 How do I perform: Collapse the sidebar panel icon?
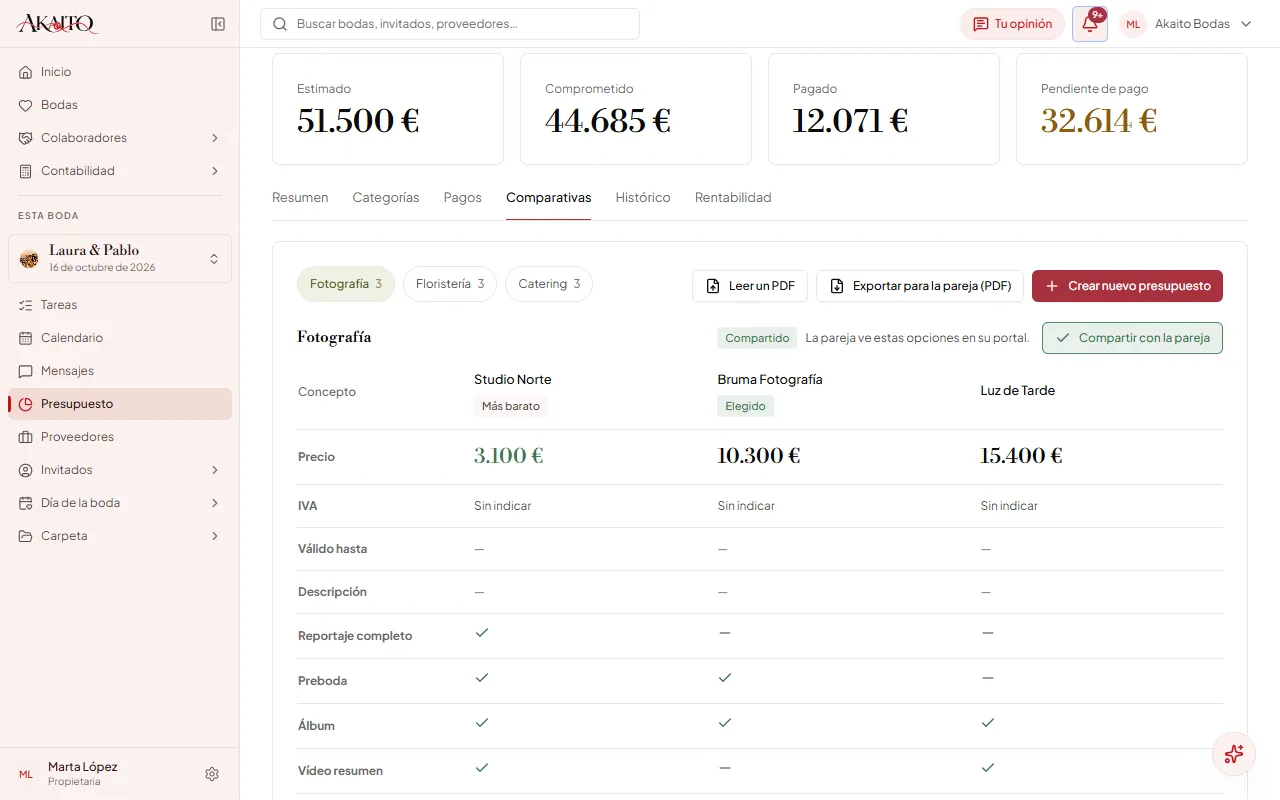(218, 24)
